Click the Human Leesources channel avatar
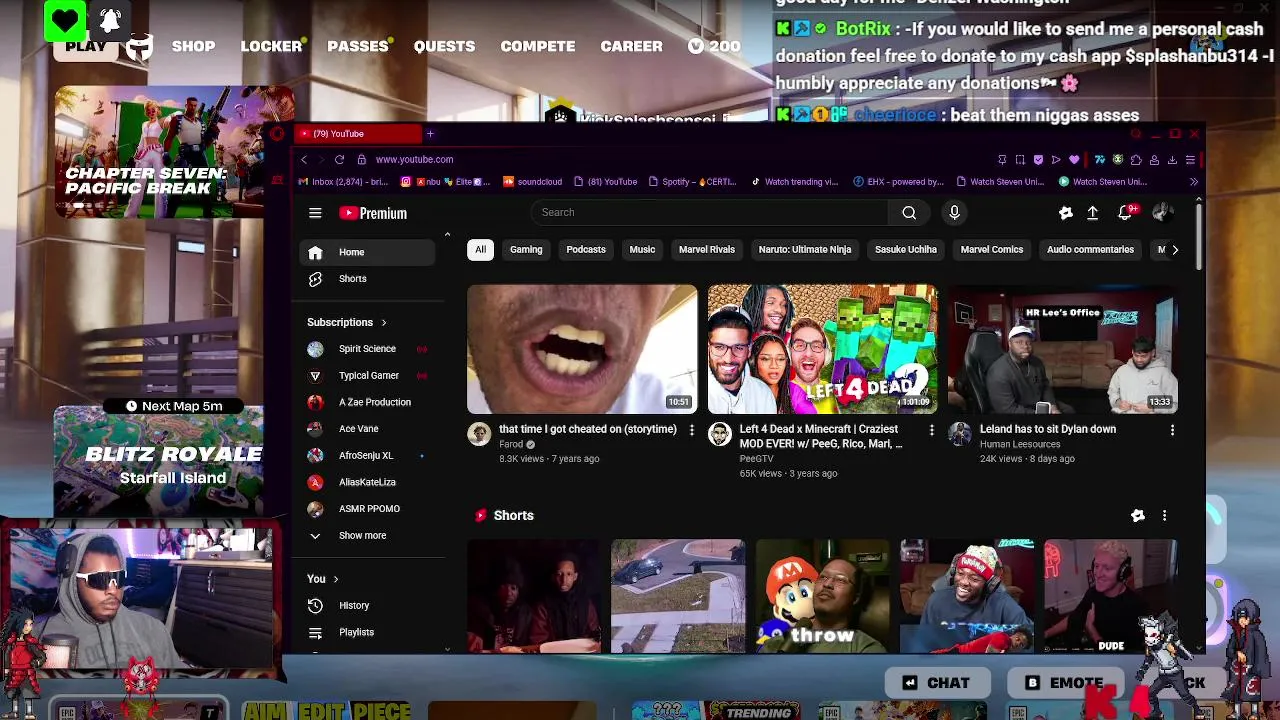The width and height of the screenshot is (1280, 720). click(x=960, y=434)
